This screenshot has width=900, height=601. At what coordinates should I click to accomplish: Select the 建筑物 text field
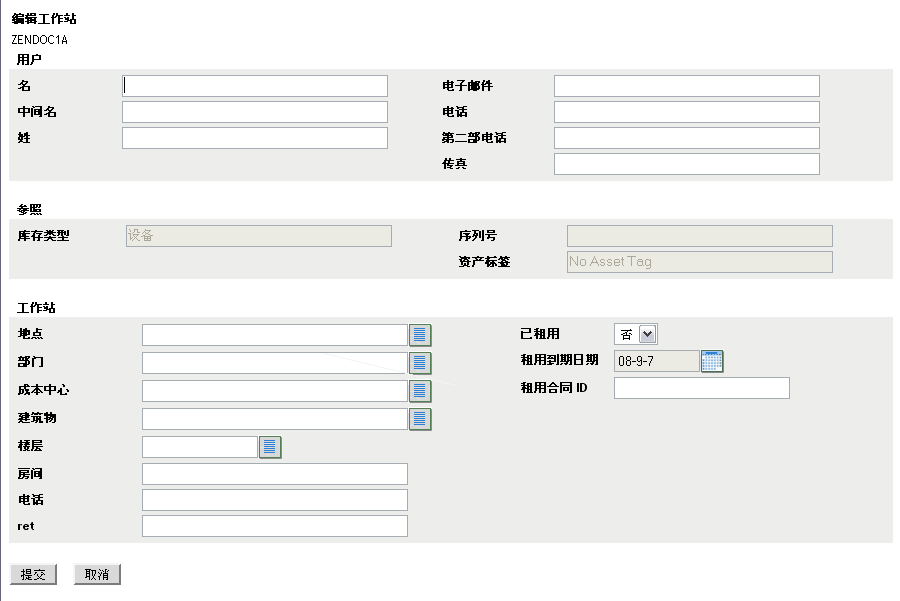(x=275, y=419)
